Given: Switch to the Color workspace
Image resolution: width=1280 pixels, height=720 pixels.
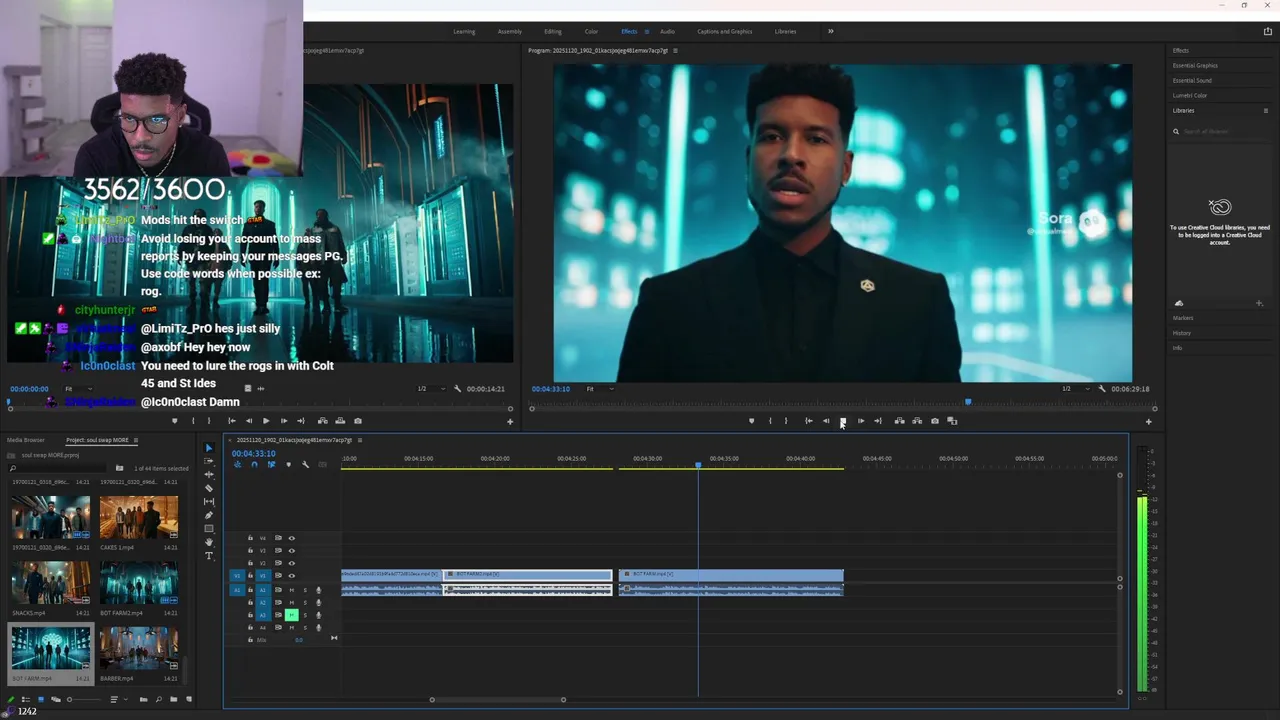Looking at the screenshot, I should [x=591, y=31].
